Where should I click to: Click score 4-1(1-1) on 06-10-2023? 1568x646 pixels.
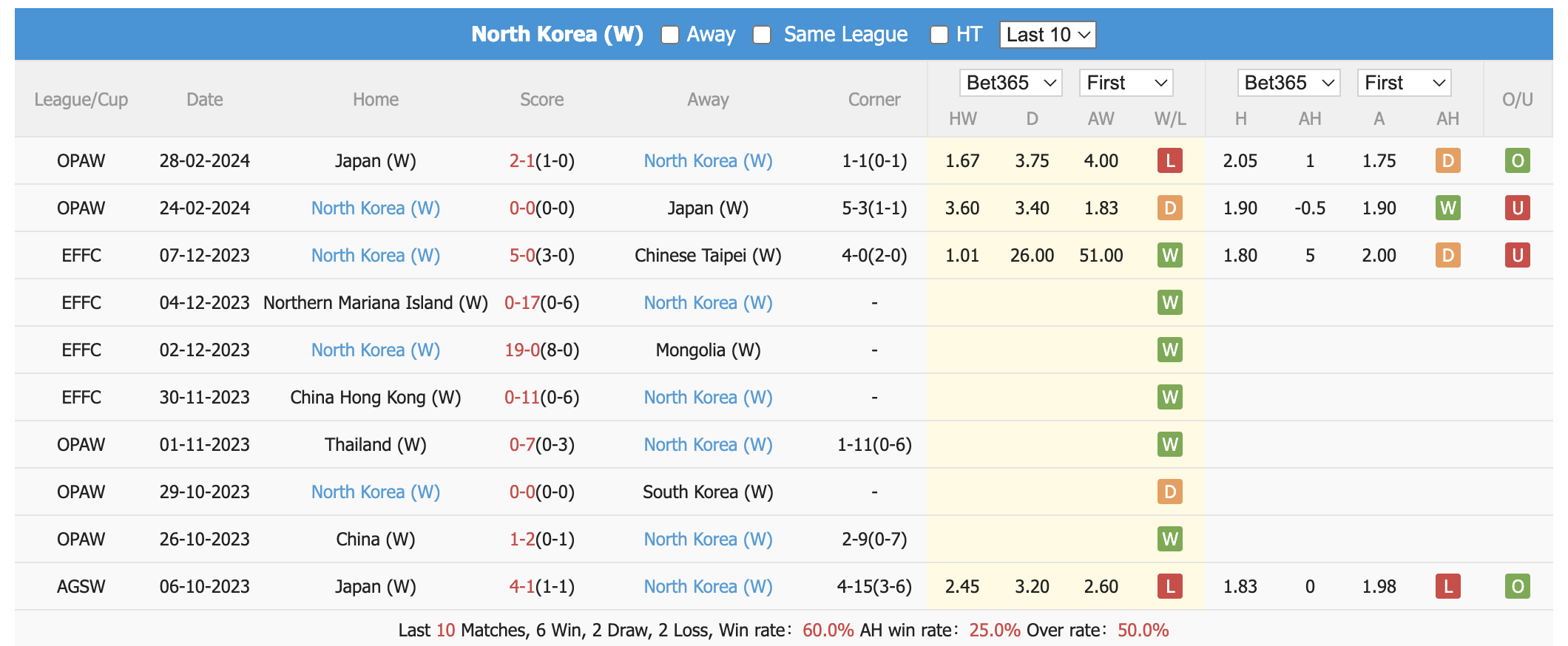pyautogui.click(x=542, y=586)
